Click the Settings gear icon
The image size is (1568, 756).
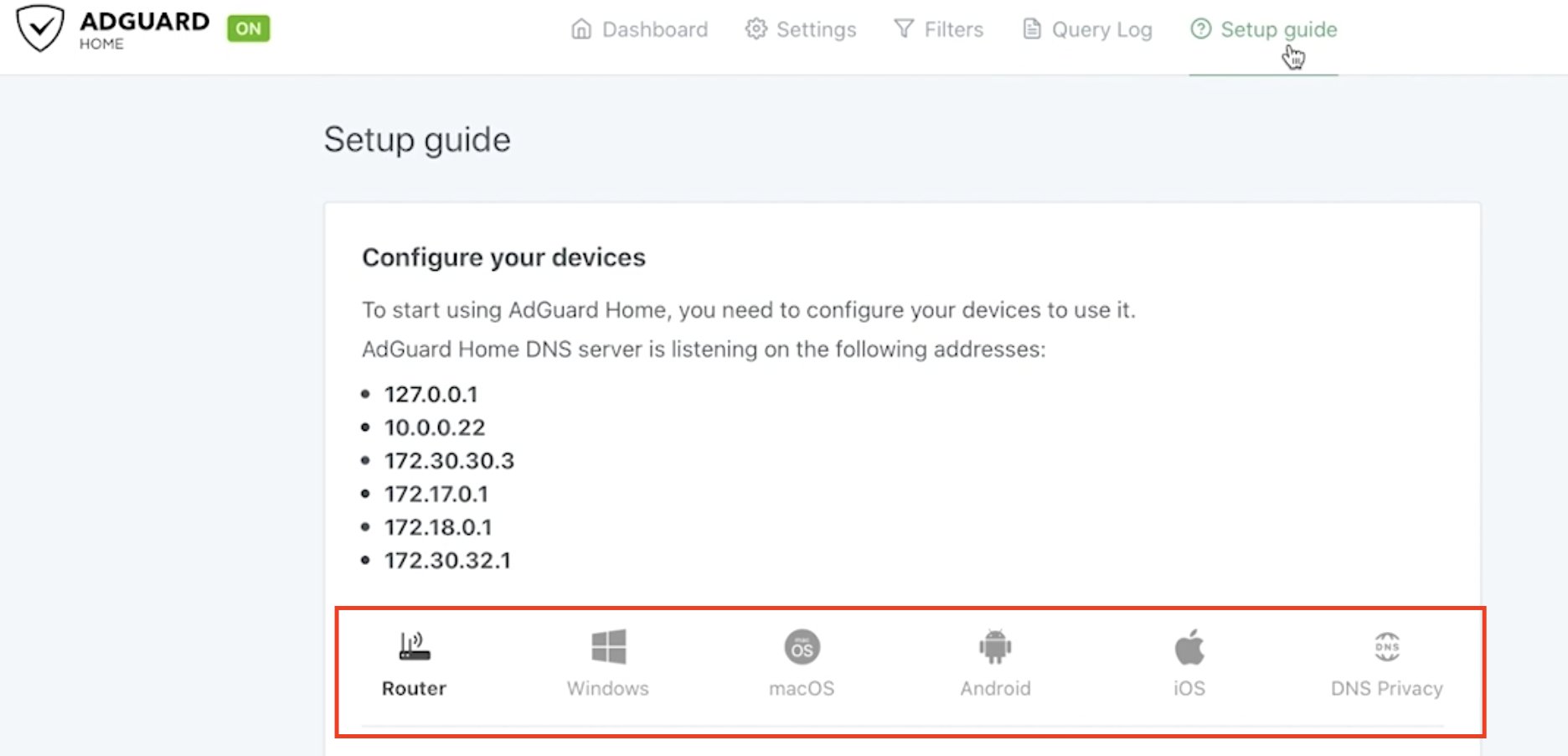(755, 28)
